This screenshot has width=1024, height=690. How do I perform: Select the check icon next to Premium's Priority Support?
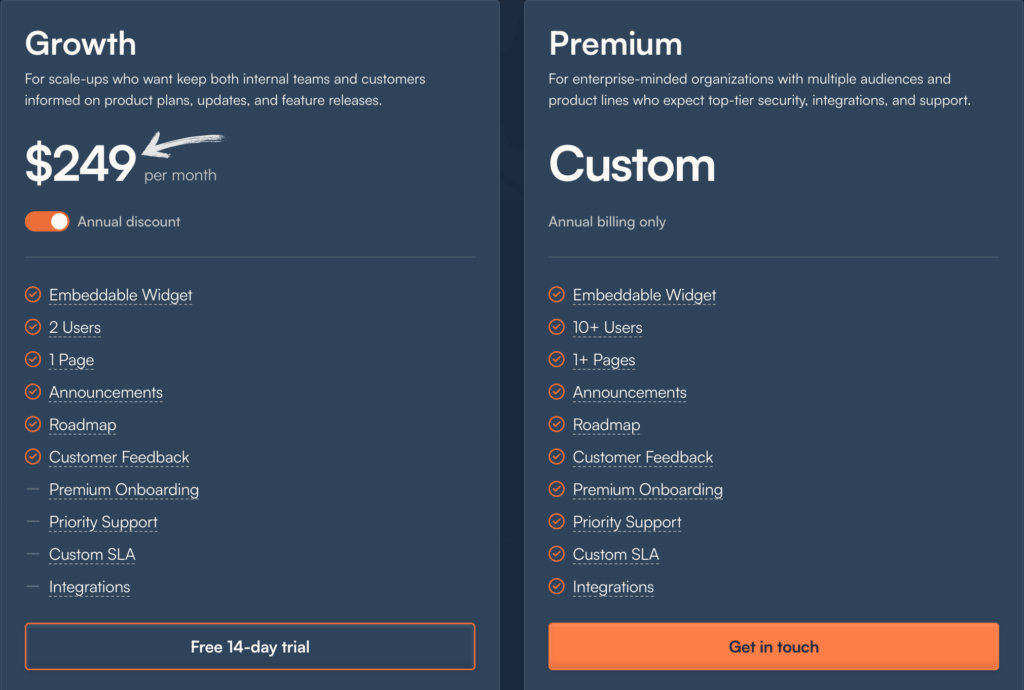[556, 521]
